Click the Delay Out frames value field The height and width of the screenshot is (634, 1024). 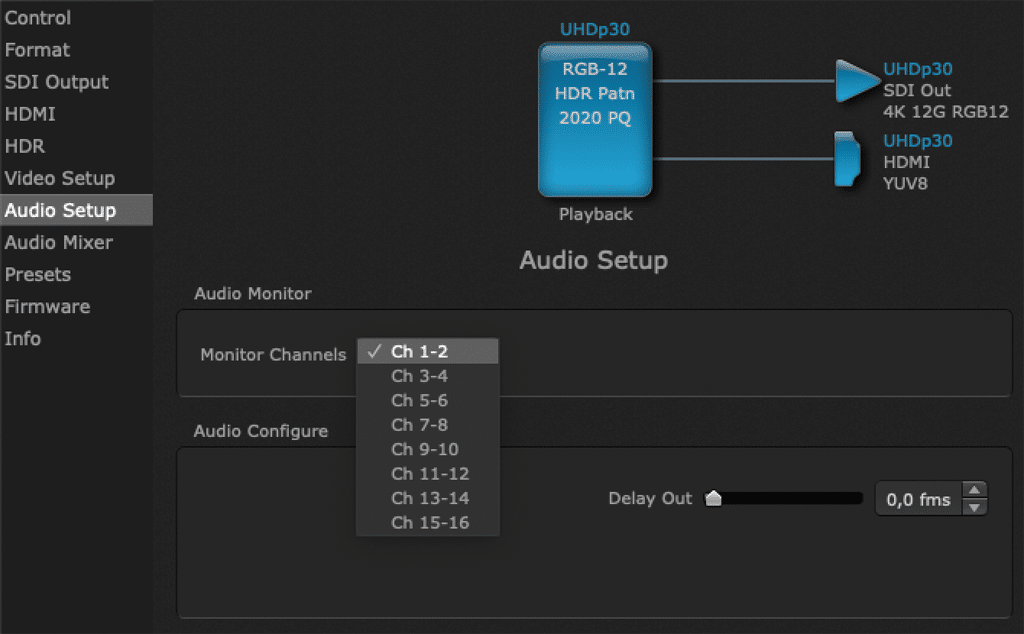coord(918,499)
